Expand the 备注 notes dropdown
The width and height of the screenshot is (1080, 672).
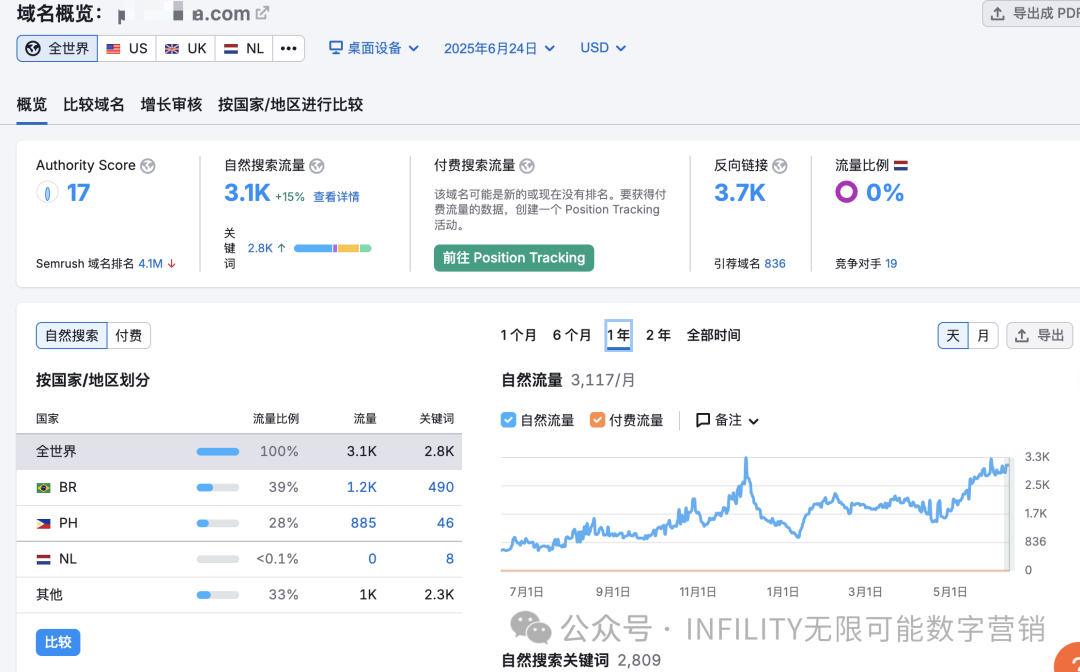(x=727, y=420)
